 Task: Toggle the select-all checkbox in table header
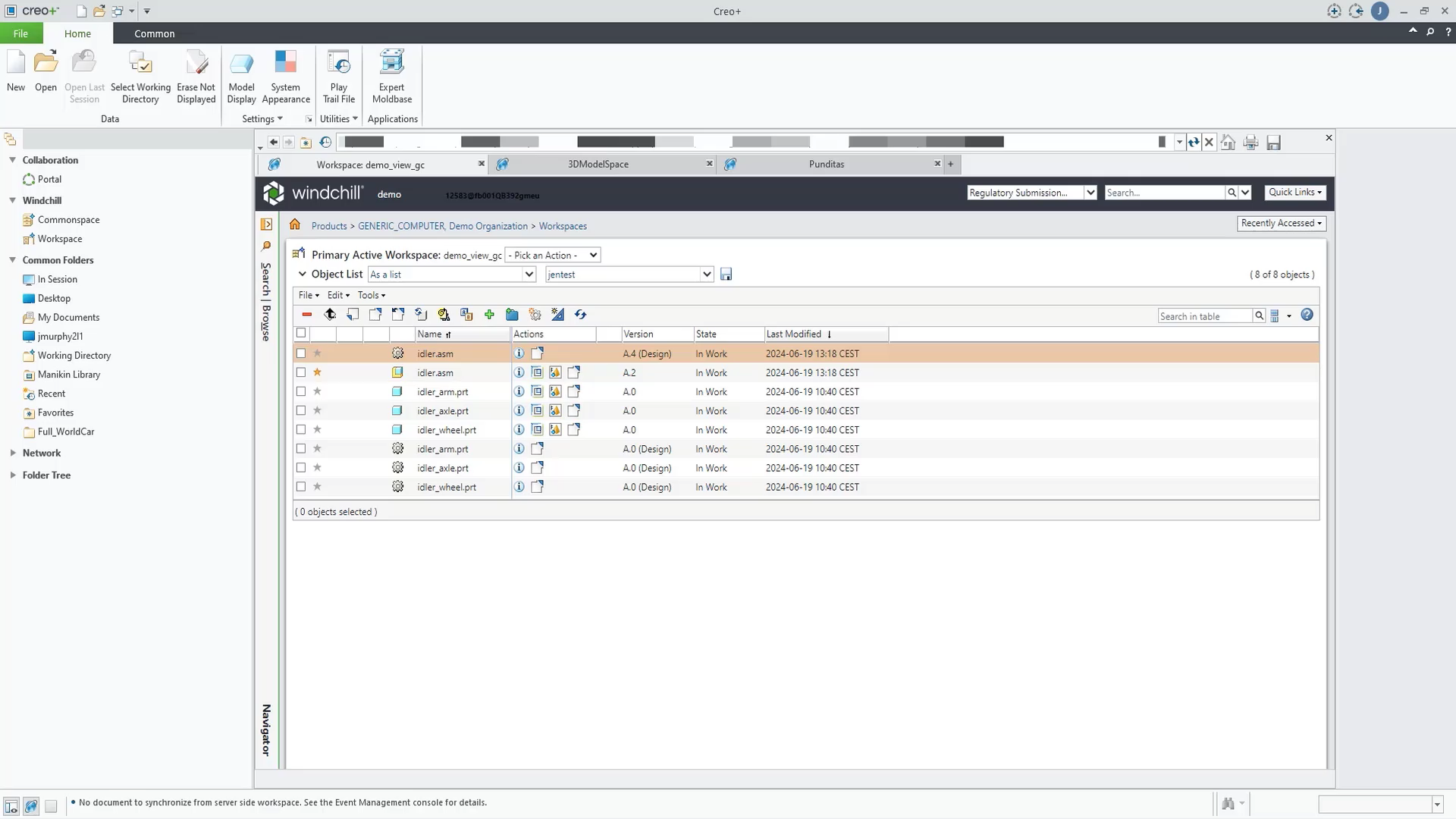pyautogui.click(x=301, y=333)
